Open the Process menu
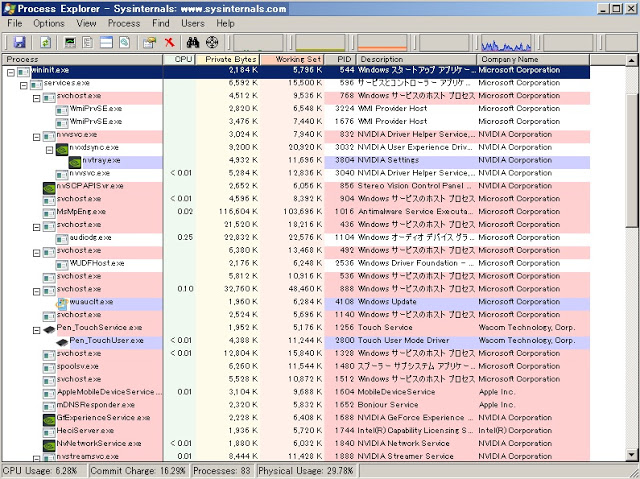Viewport: 640px width, 479px height. tap(124, 23)
